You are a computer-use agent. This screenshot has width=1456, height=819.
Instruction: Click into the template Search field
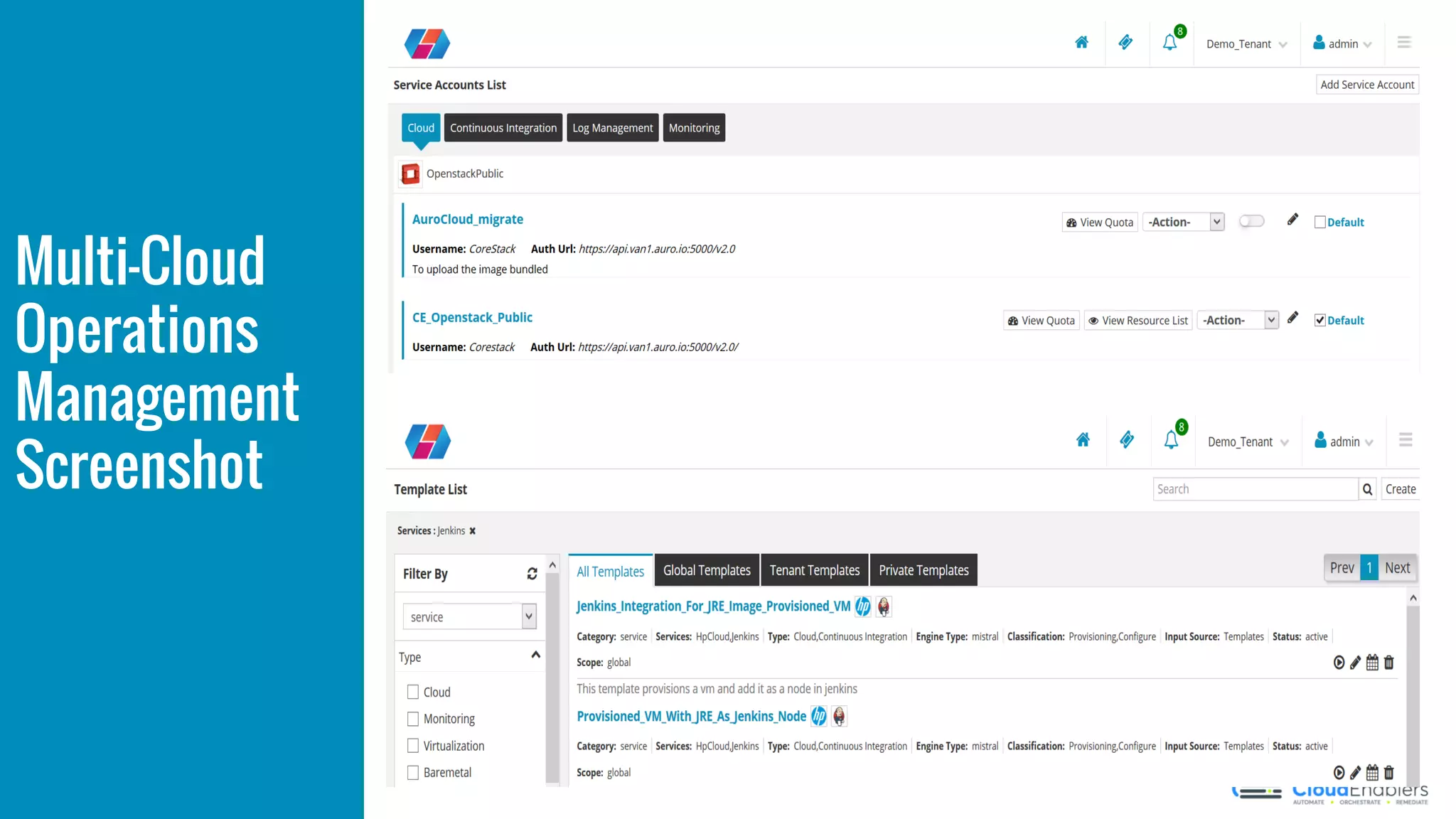tap(1255, 489)
